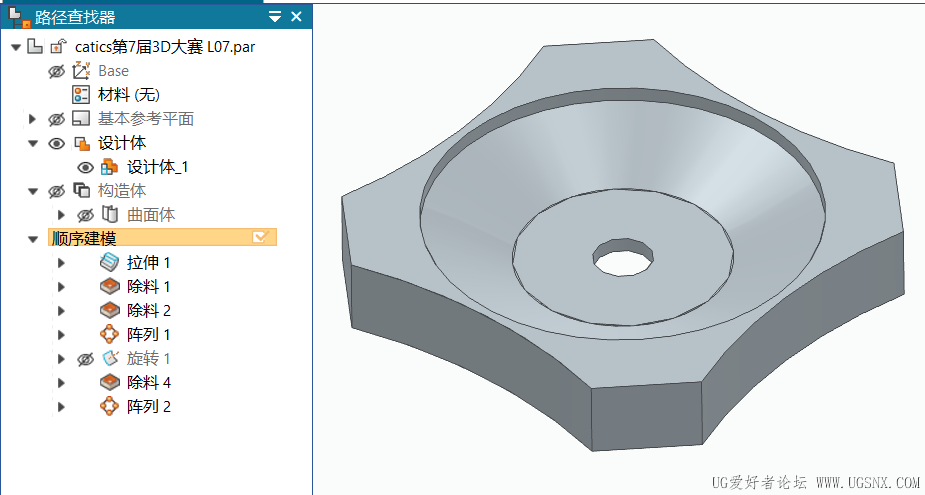Click the 曲面体 surface body icon
The width and height of the screenshot is (925, 495).
pos(109,215)
